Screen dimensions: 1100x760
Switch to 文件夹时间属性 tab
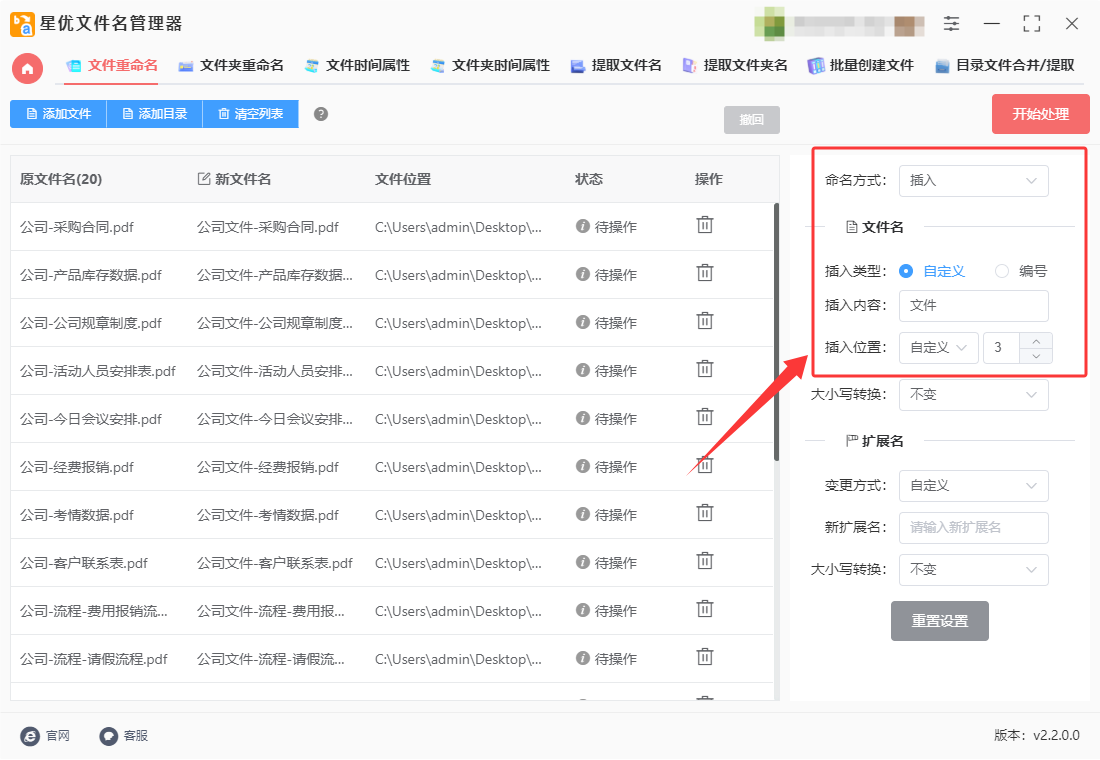pos(490,66)
